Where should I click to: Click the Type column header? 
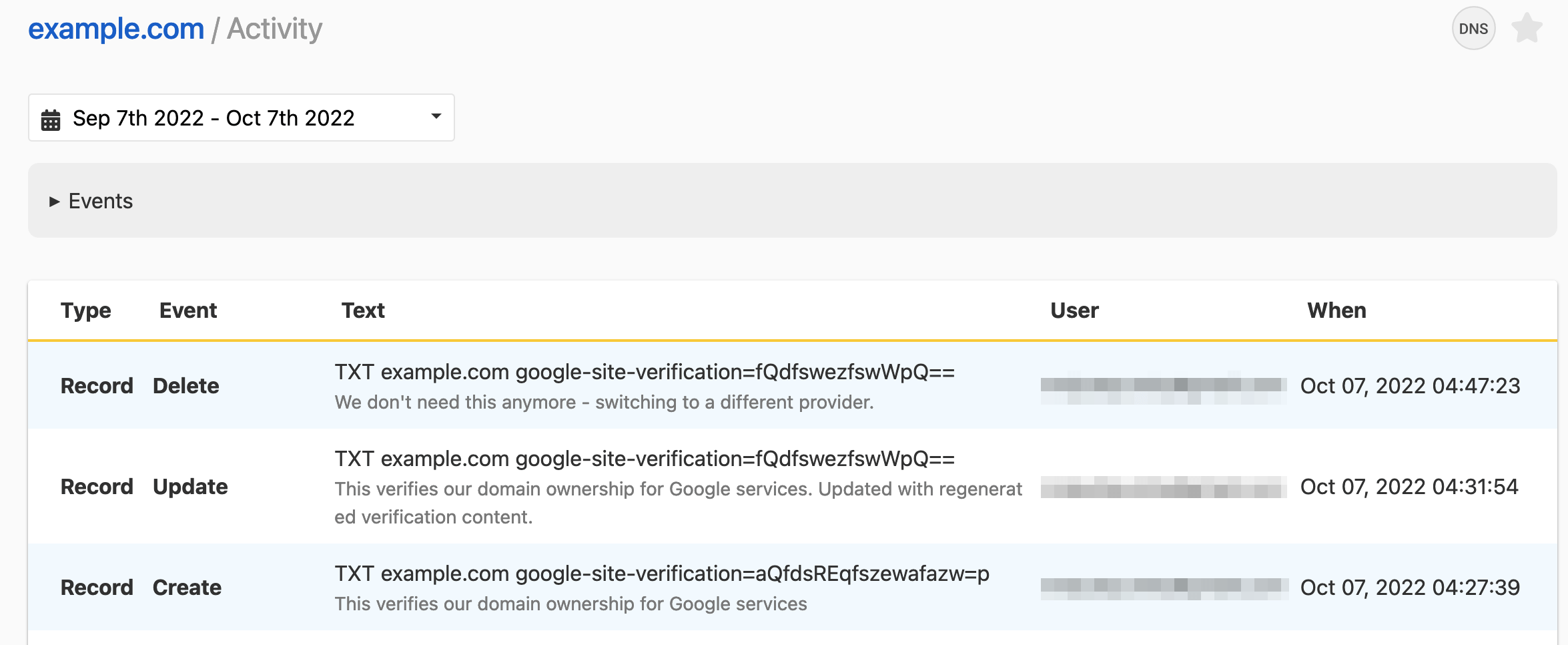click(x=85, y=310)
